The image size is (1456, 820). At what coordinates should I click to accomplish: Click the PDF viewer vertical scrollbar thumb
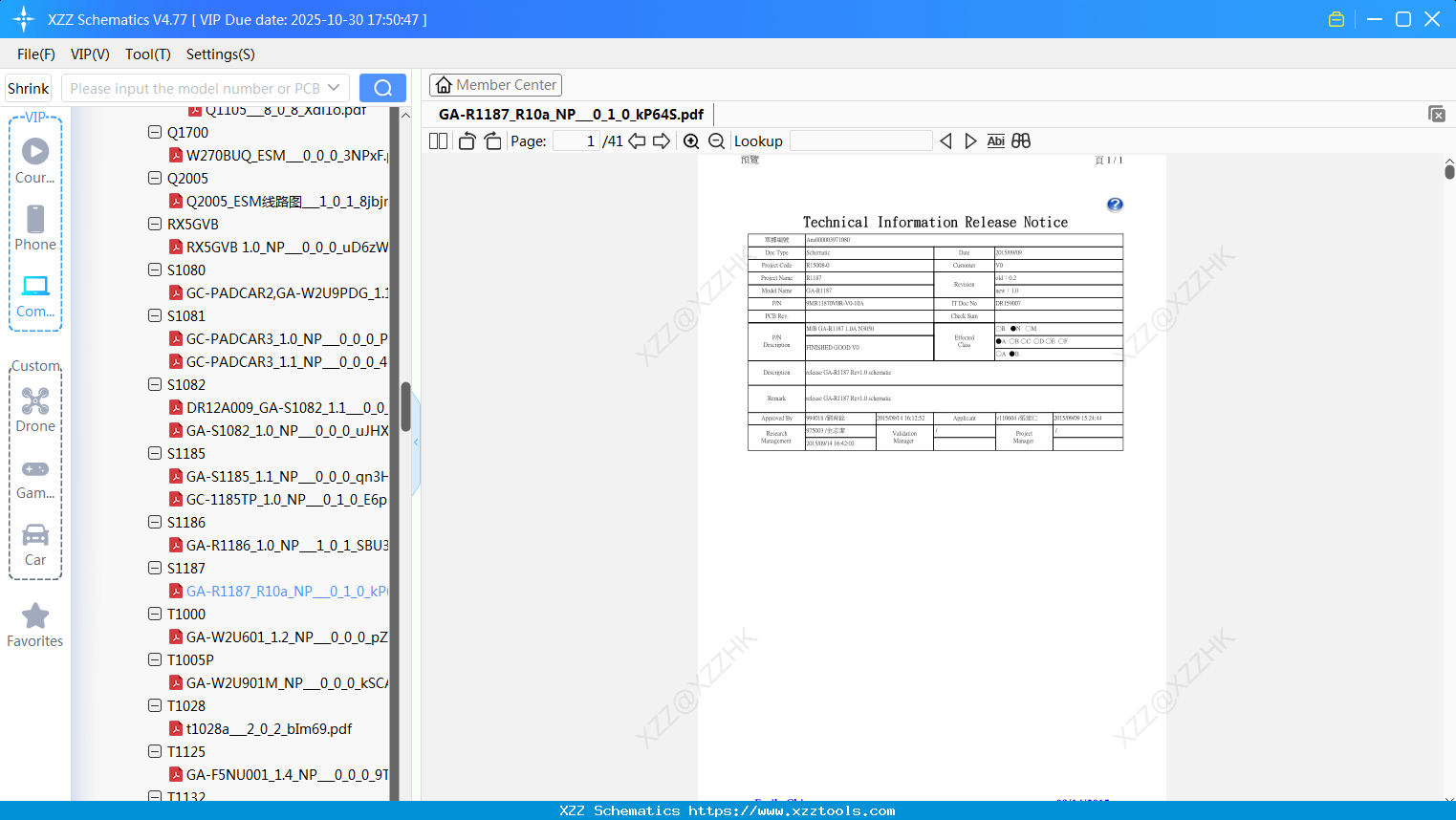point(1449,172)
